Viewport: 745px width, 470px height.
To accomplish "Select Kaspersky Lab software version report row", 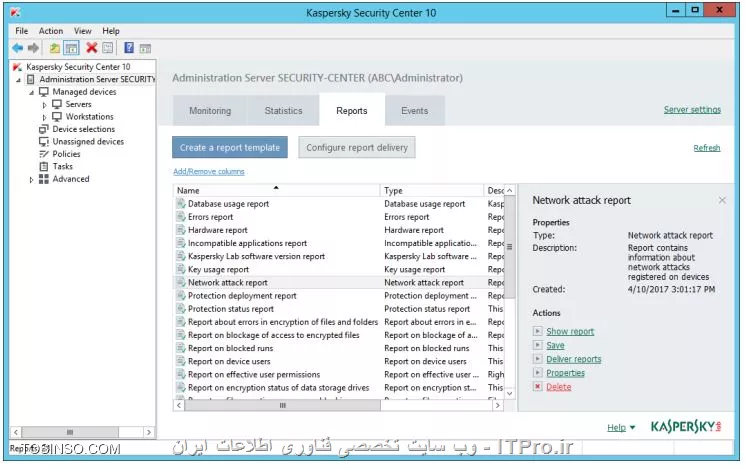I will point(338,256).
